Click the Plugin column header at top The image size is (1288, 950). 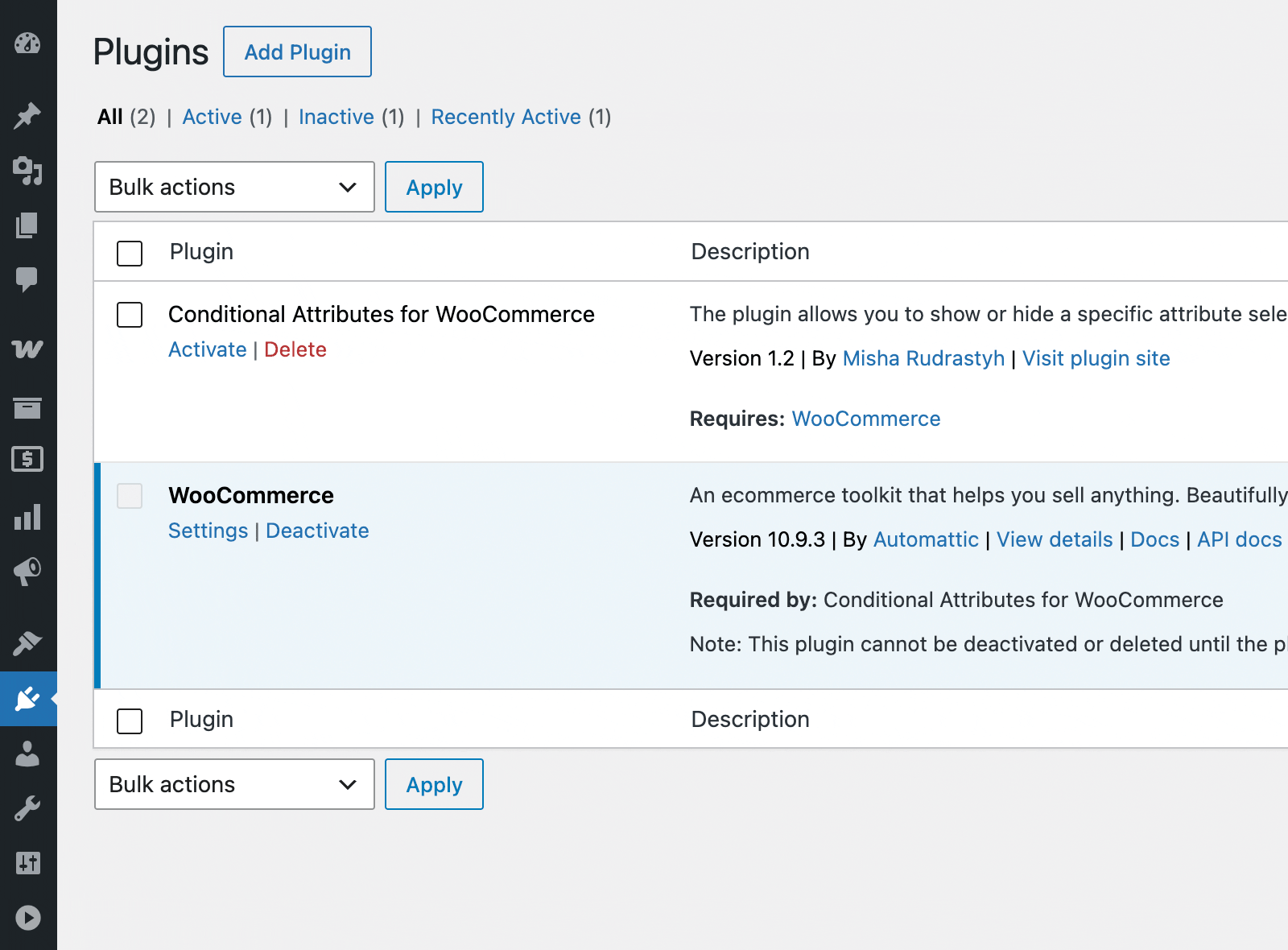(x=201, y=252)
